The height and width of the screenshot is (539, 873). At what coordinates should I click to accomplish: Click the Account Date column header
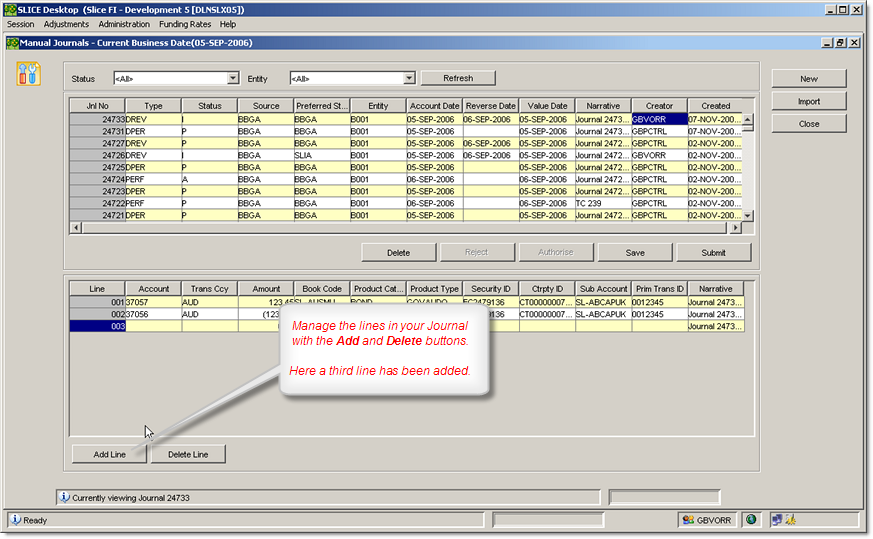coord(434,105)
